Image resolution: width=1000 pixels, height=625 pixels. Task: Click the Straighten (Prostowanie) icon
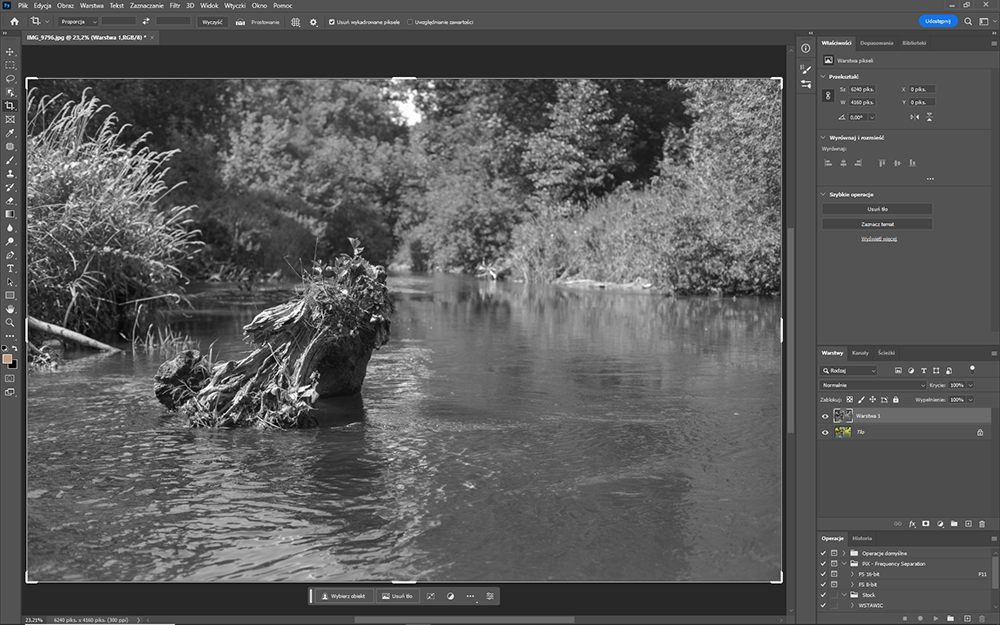tap(241, 21)
